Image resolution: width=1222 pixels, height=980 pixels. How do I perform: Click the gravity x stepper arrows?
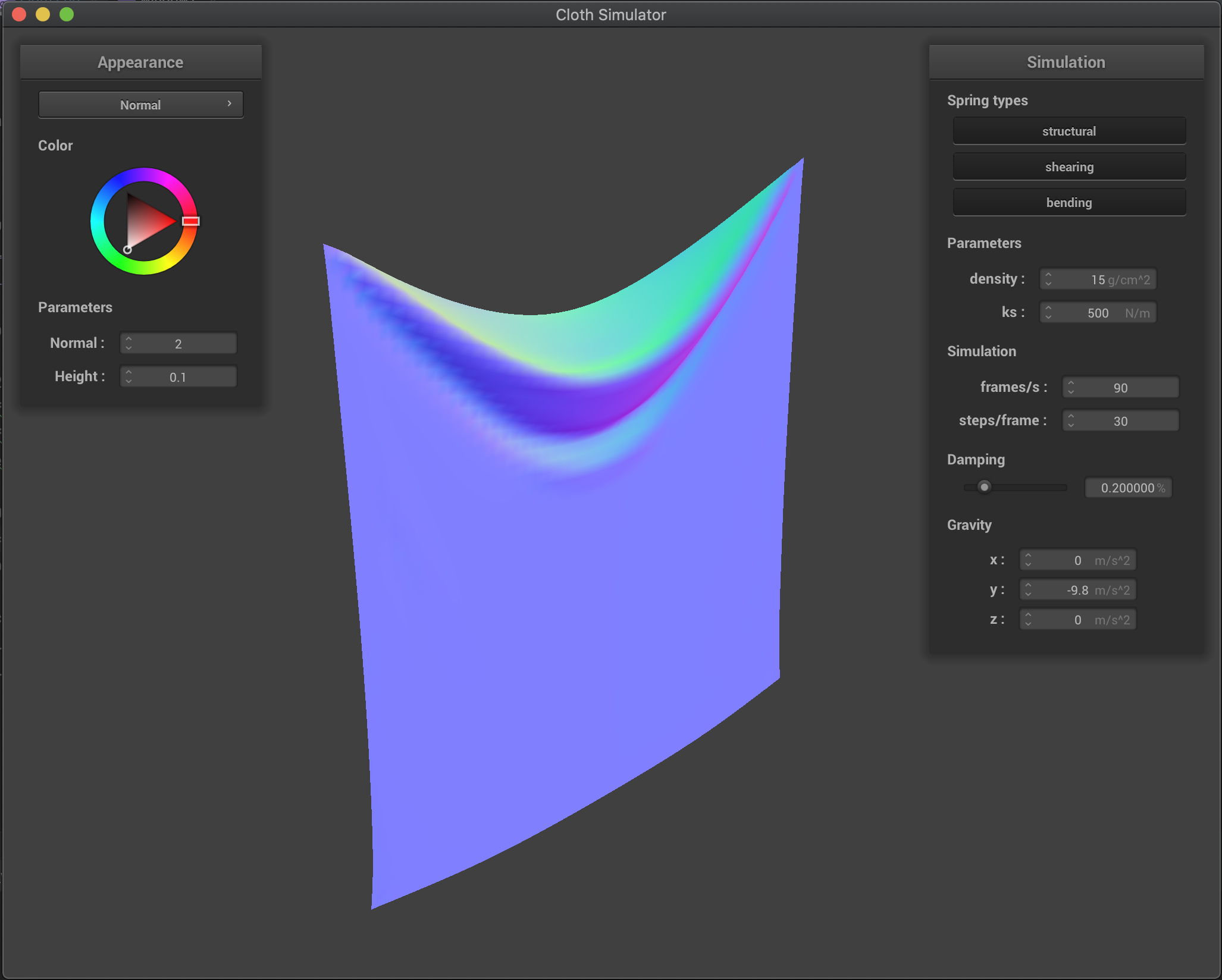point(1028,560)
